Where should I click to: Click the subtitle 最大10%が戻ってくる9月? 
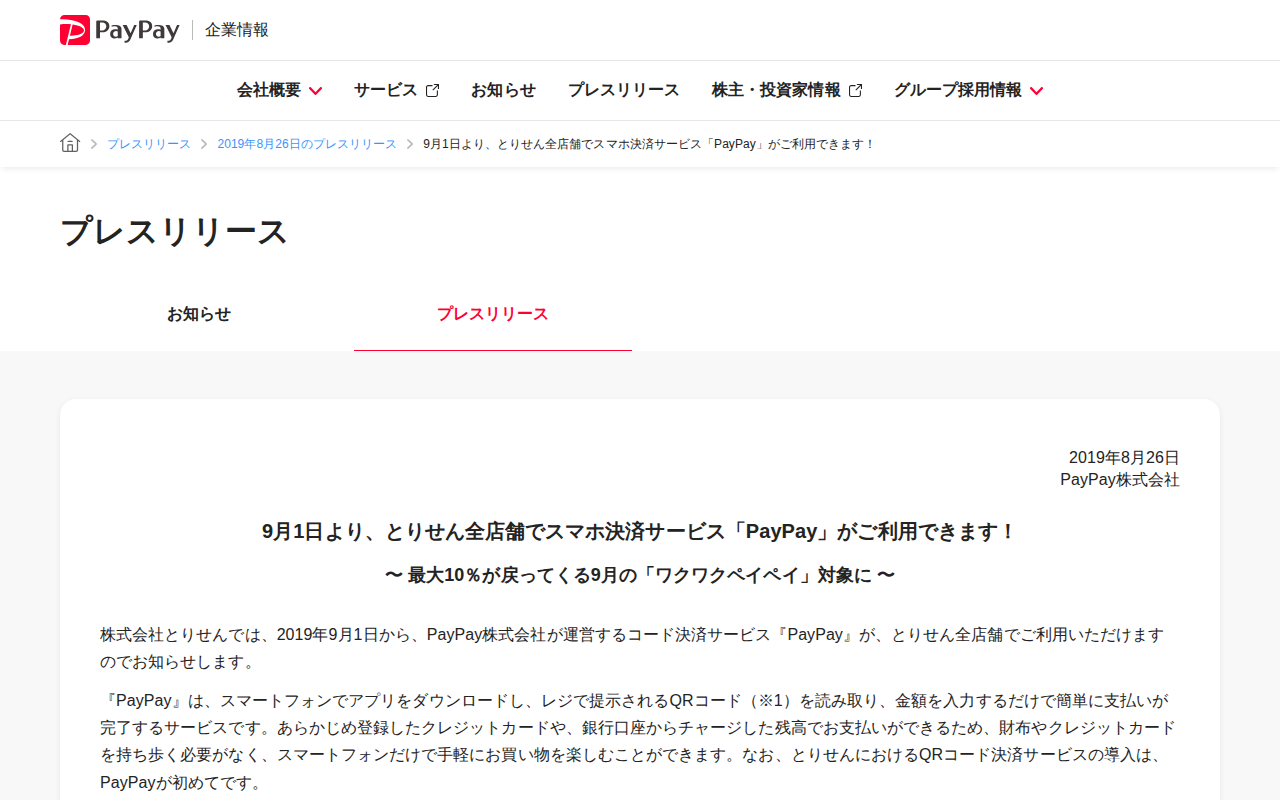tap(640, 575)
